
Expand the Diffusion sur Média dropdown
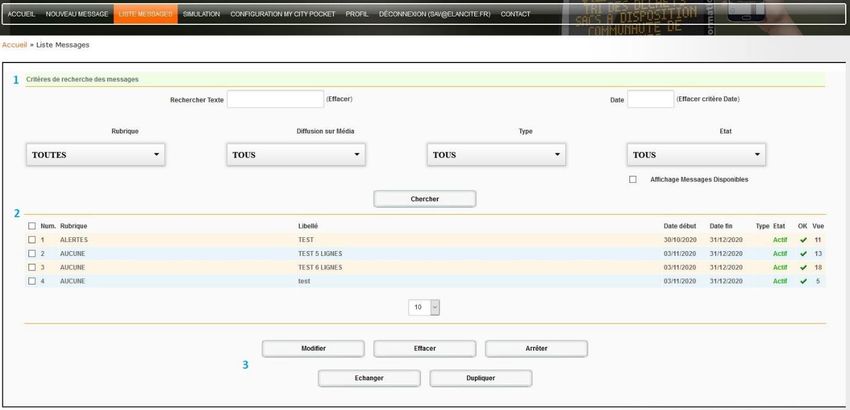click(296, 155)
